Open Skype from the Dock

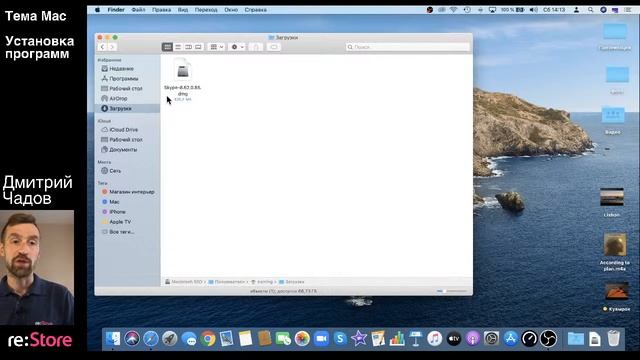[340, 339]
